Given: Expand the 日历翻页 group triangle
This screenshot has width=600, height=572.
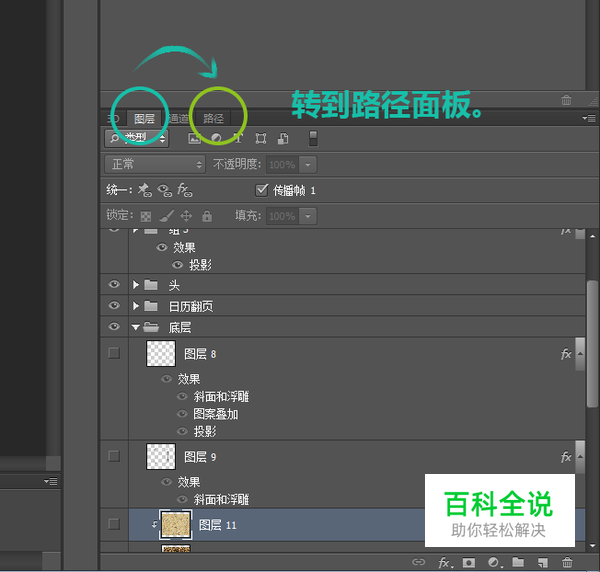Looking at the screenshot, I should [x=136, y=306].
